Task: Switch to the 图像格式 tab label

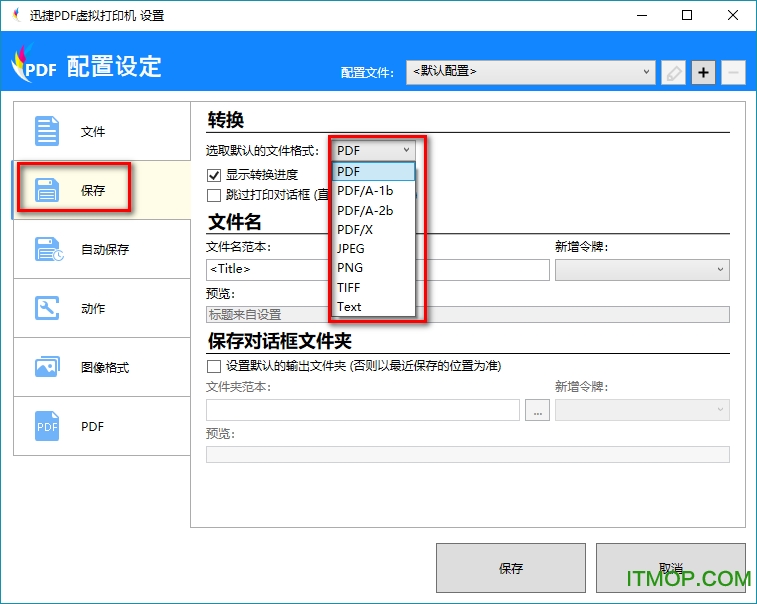Action: tap(105, 367)
